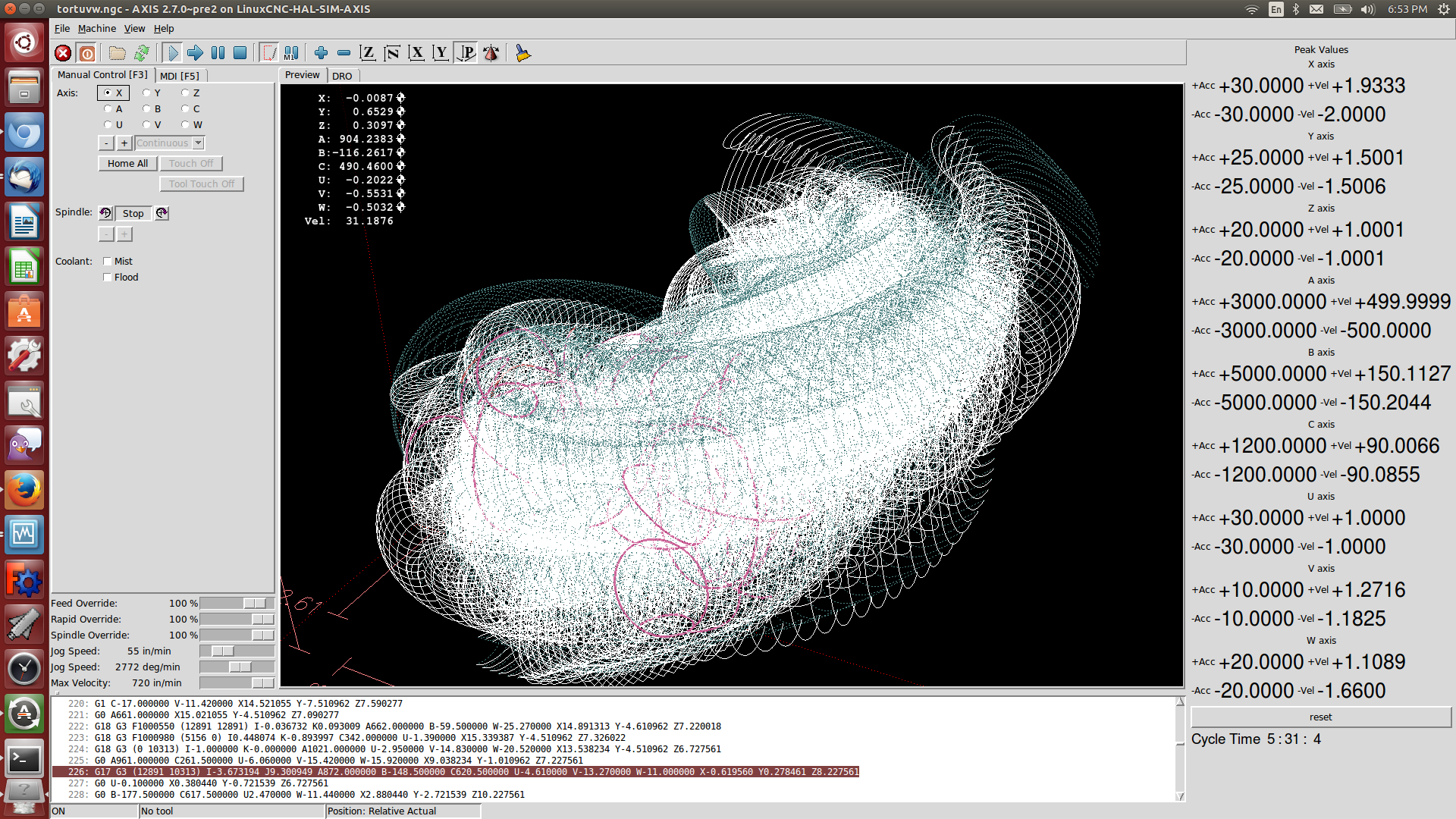The image size is (1456, 819).
Task: Click the spindle Stop button
Action: [133, 214]
